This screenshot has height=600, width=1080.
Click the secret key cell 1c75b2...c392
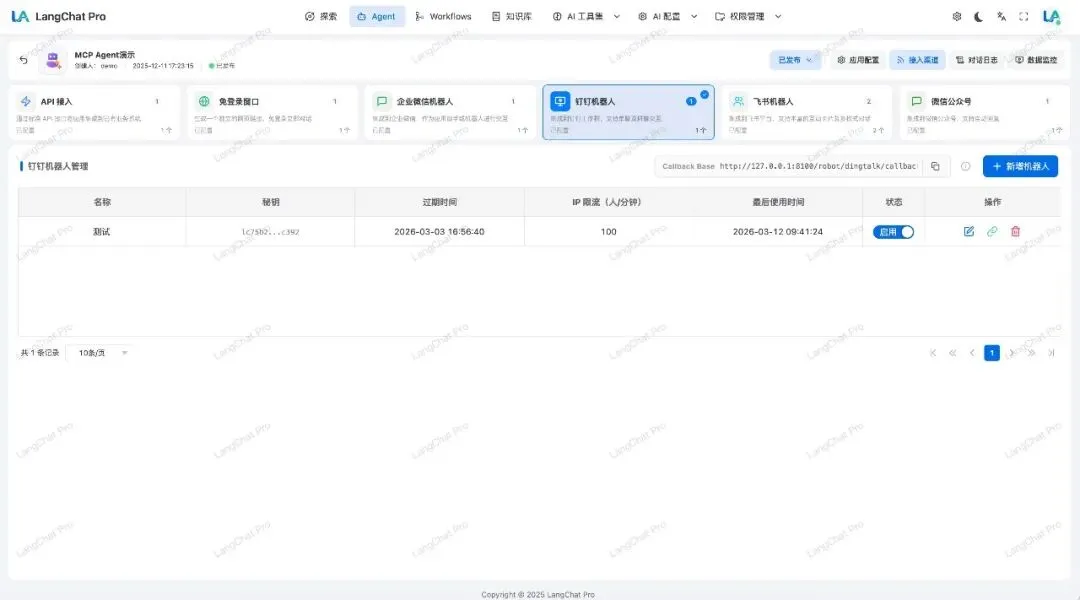(x=270, y=231)
